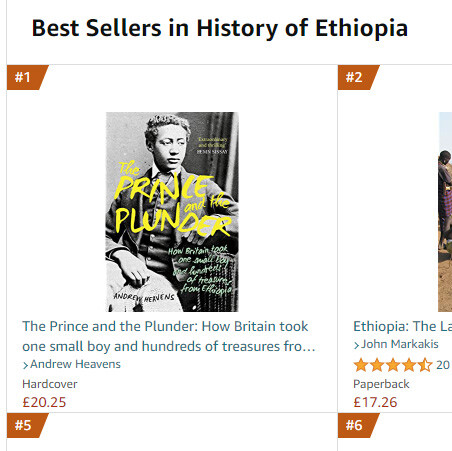
Task: Click the #6 rank badge
Action: tap(358, 425)
